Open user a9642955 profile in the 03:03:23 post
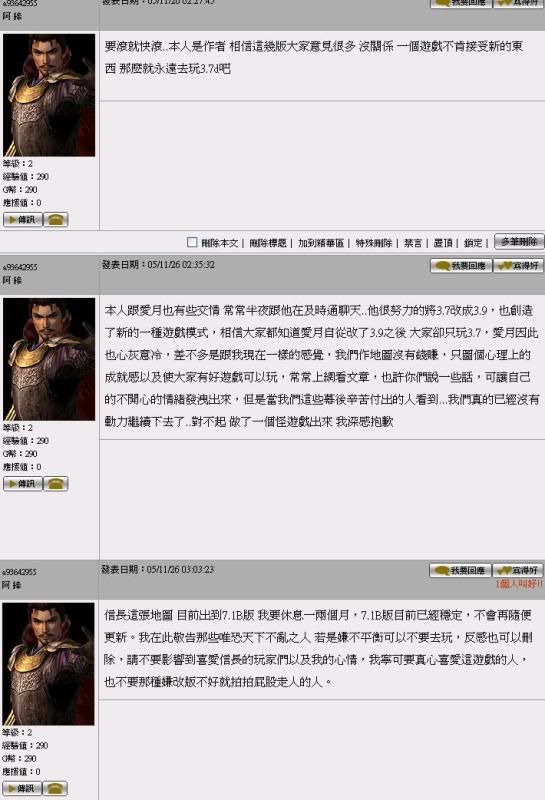The image size is (545, 800). (x=19, y=572)
